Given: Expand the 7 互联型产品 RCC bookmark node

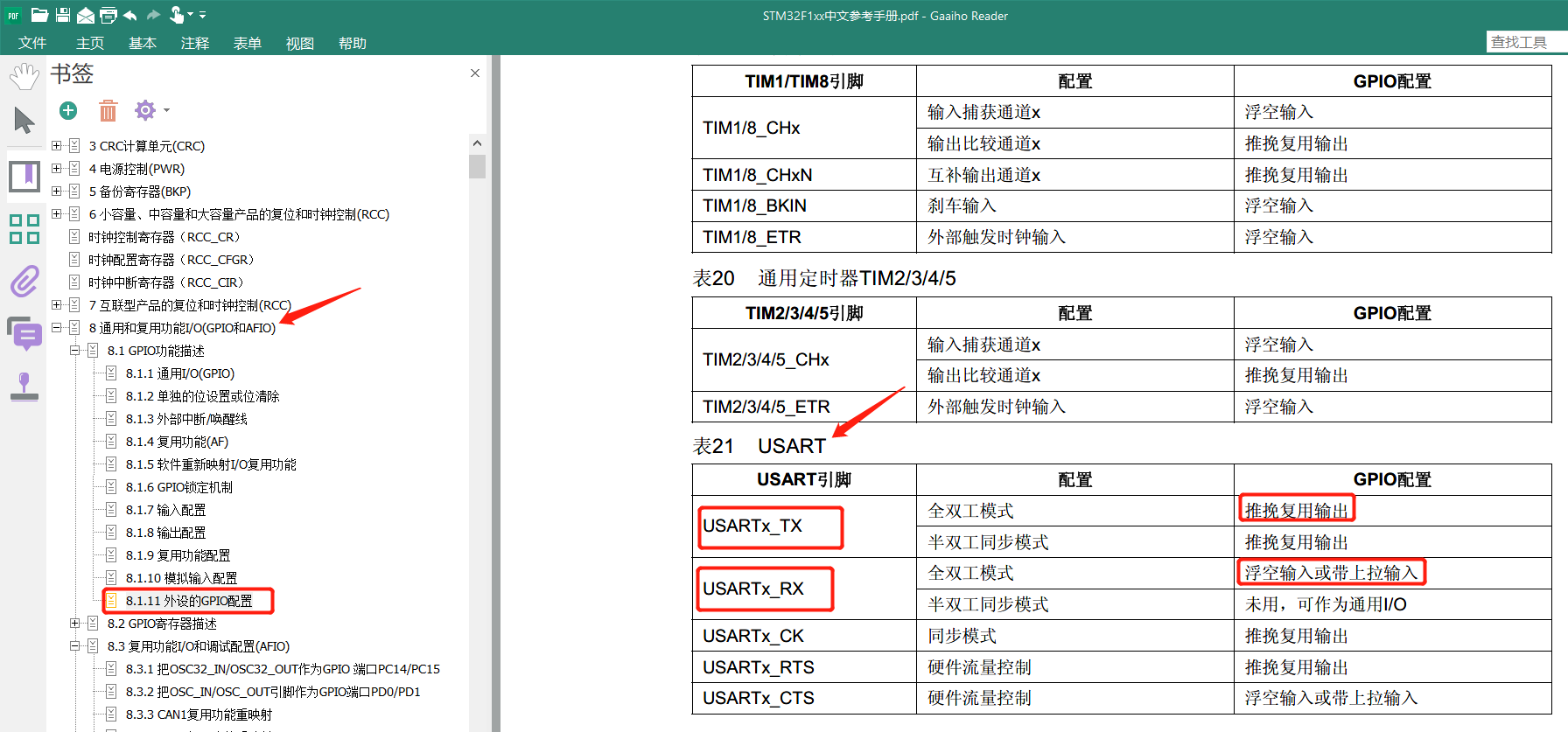Looking at the screenshot, I should tap(57, 305).
